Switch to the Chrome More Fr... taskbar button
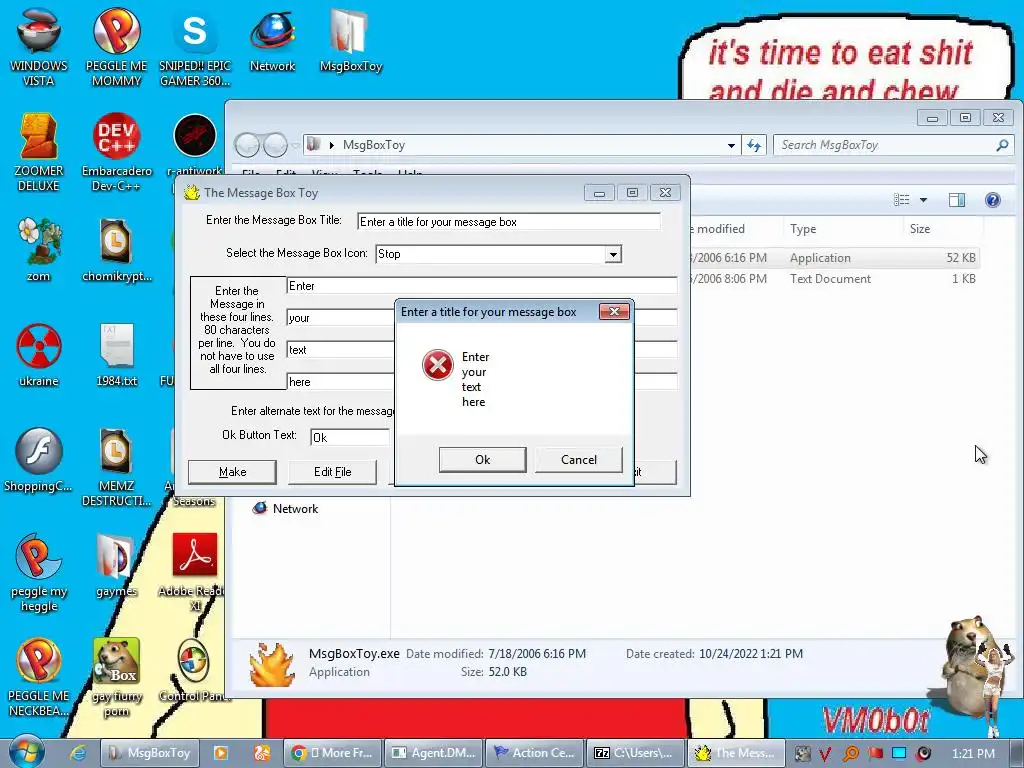The height and width of the screenshot is (768, 1024). (332, 753)
